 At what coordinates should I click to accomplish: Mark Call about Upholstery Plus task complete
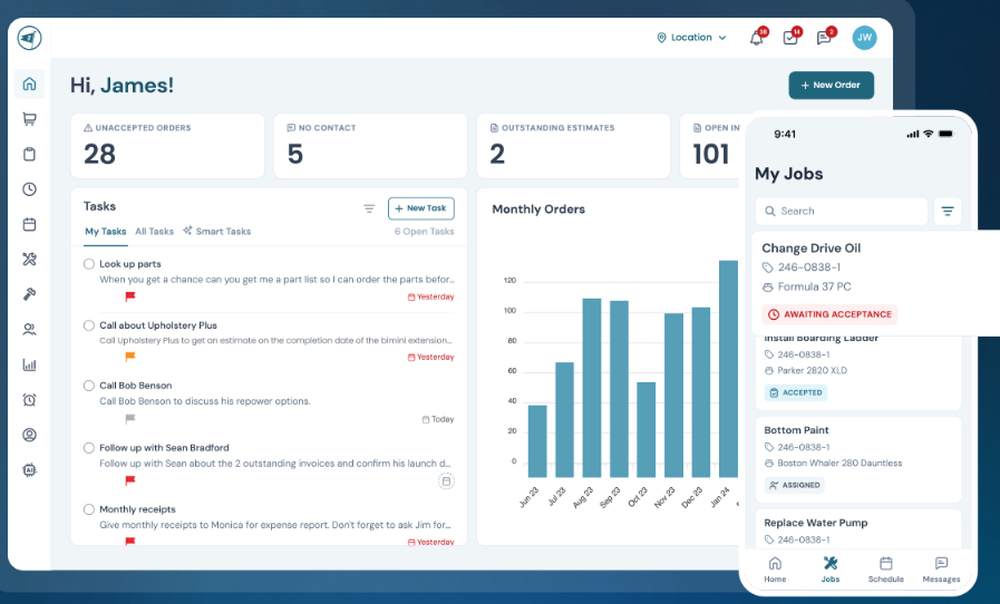(89, 325)
